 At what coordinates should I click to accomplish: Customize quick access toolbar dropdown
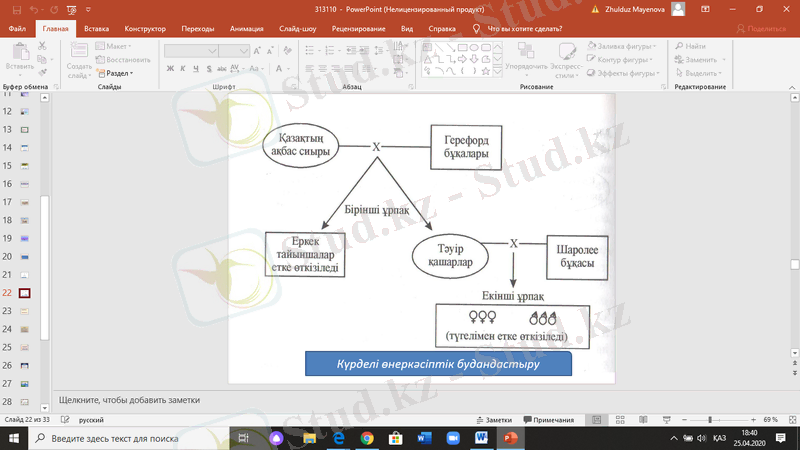(x=88, y=10)
